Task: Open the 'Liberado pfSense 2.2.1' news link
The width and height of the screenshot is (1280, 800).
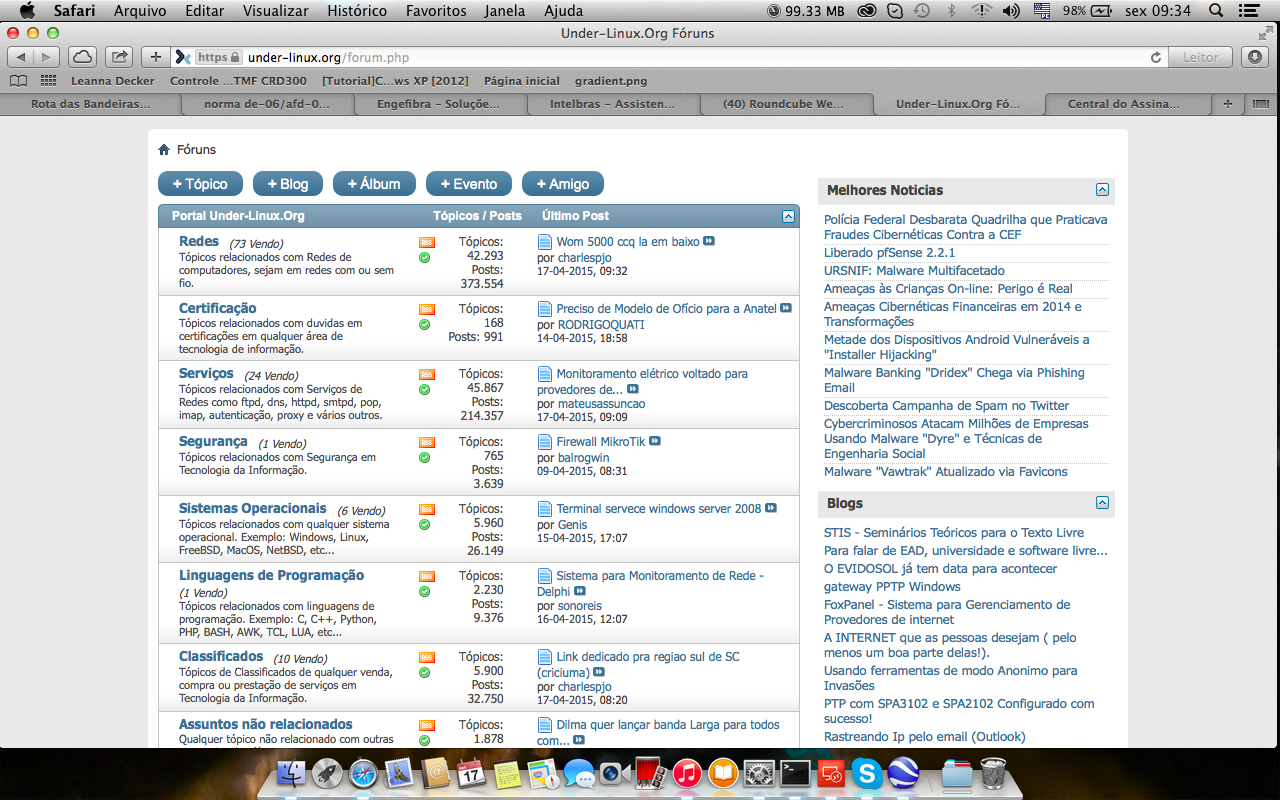Action: pos(889,253)
